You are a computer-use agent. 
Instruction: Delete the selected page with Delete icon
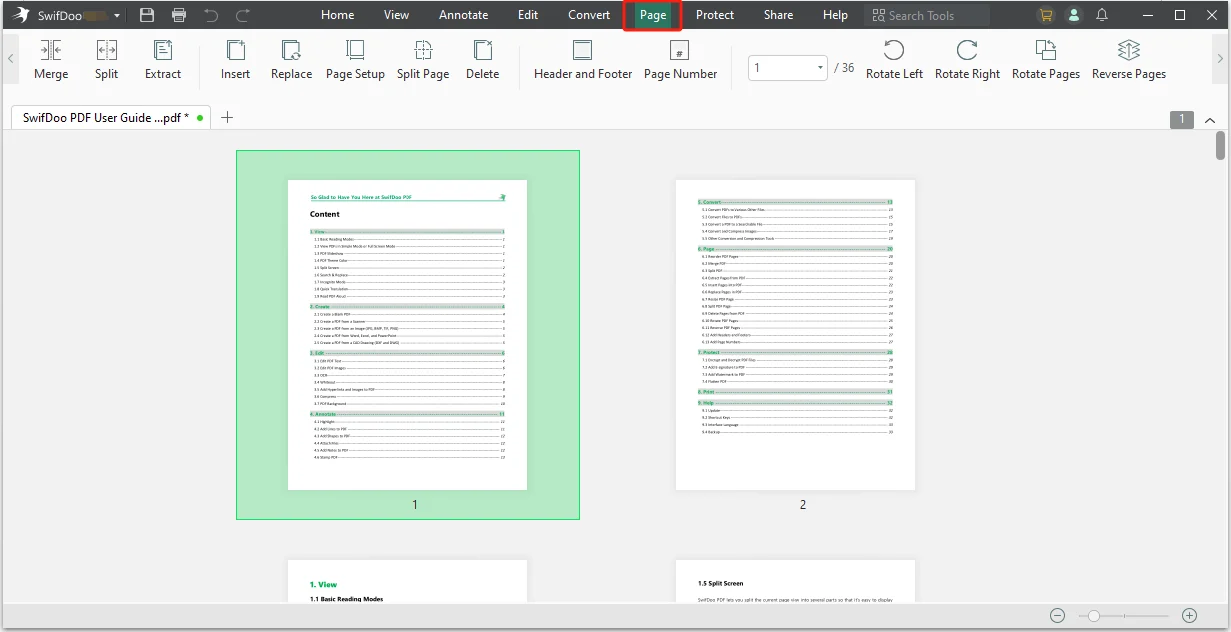click(x=482, y=51)
